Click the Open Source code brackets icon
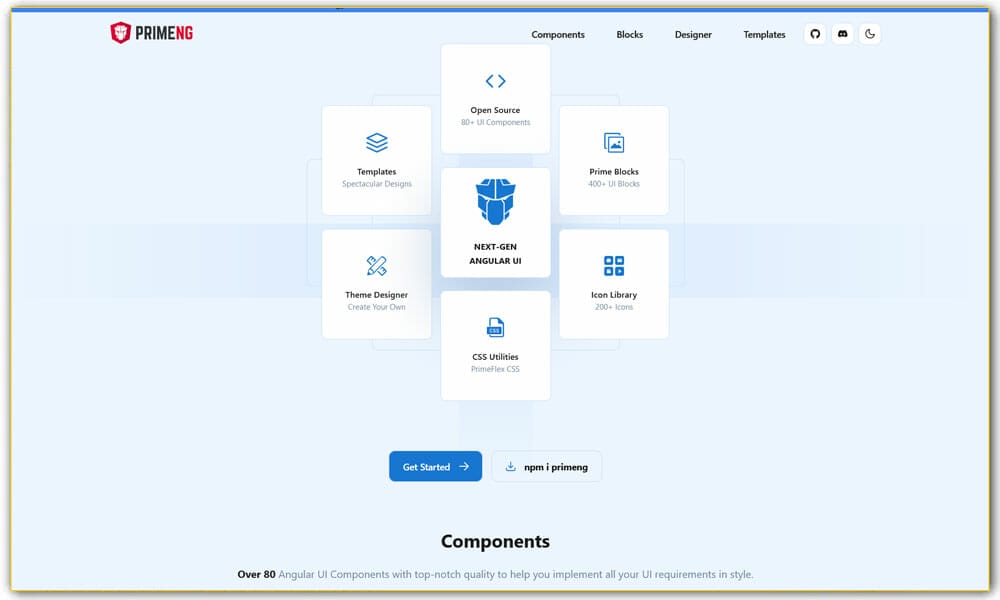This screenshot has height=600, width=1000. [495, 81]
